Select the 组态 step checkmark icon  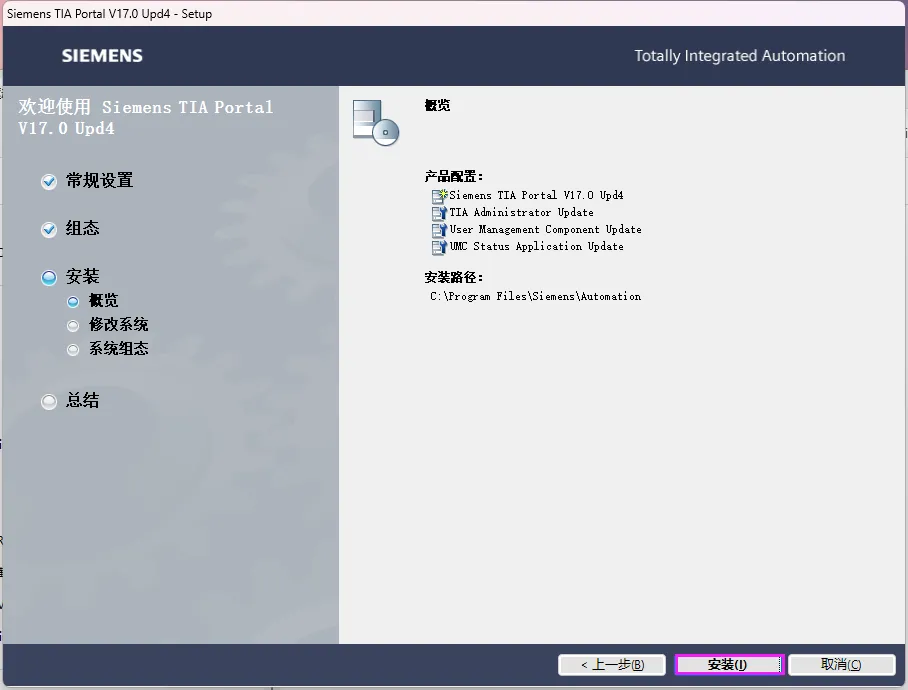(49, 229)
